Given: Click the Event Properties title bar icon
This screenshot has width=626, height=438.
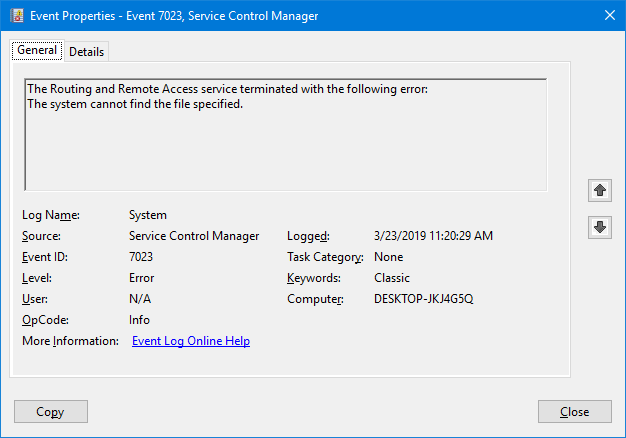Looking at the screenshot, I should click(16, 14).
